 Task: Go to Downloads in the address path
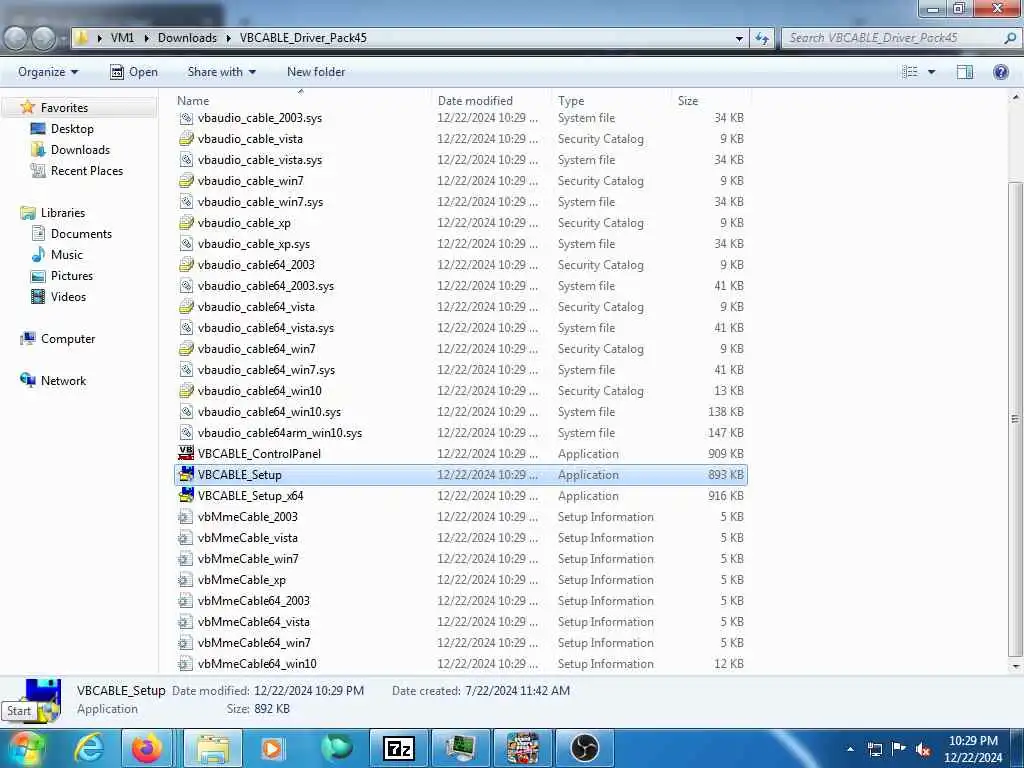pos(187,38)
